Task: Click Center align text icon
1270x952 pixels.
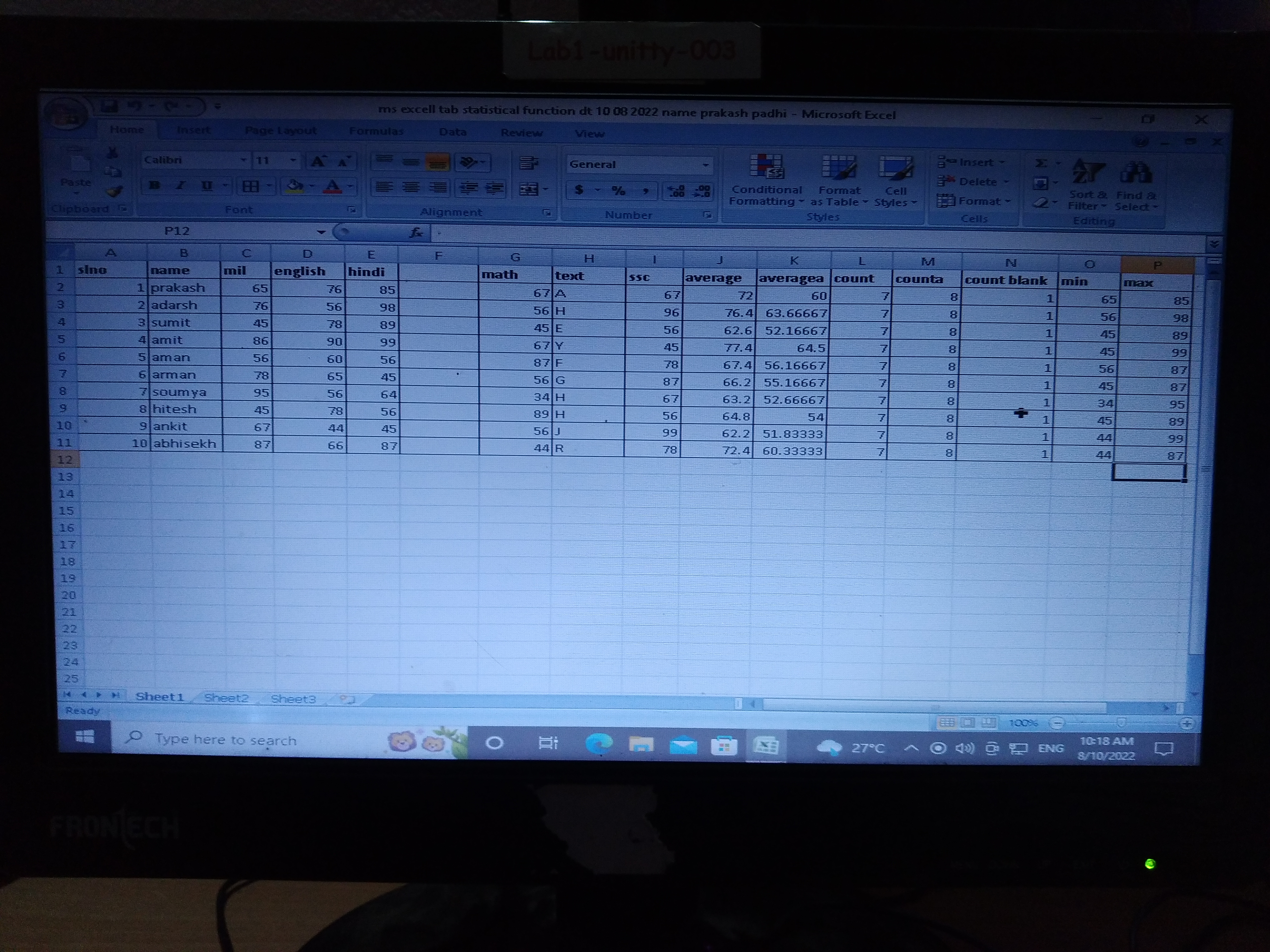Action: pyautogui.click(x=410, y=187)
